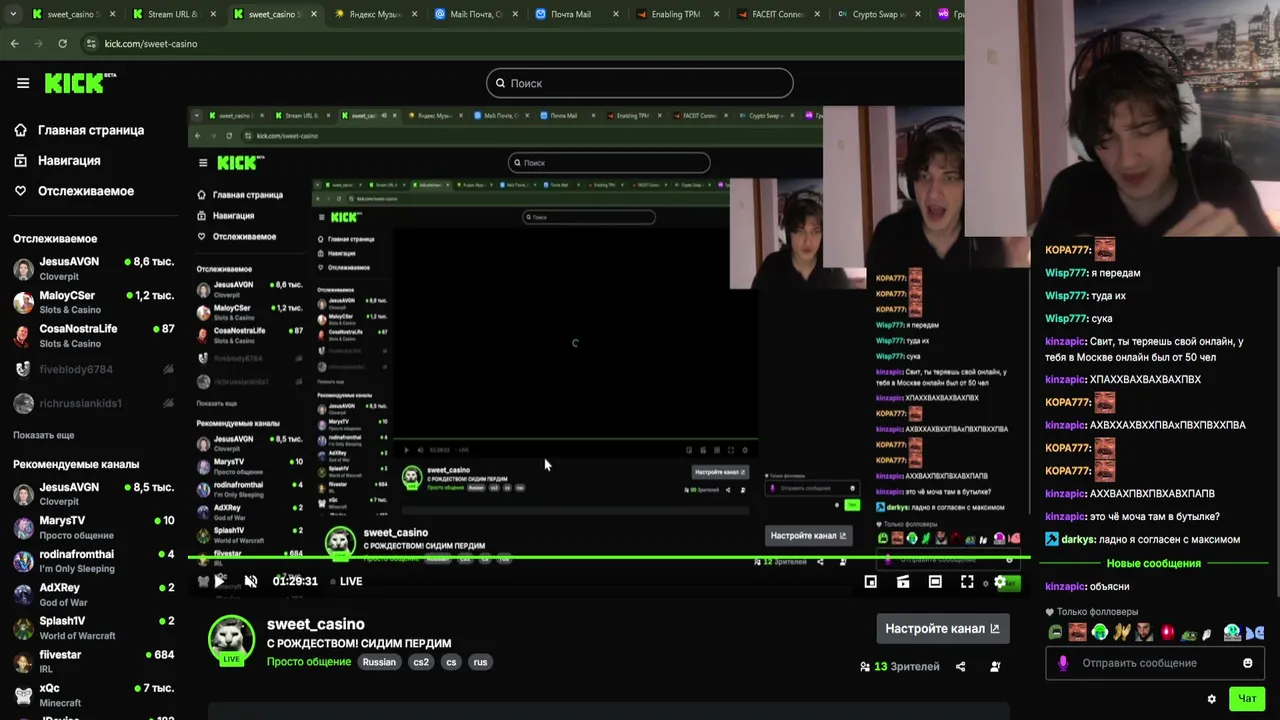Insert the green angry blob emote

tap(1055, 632)
